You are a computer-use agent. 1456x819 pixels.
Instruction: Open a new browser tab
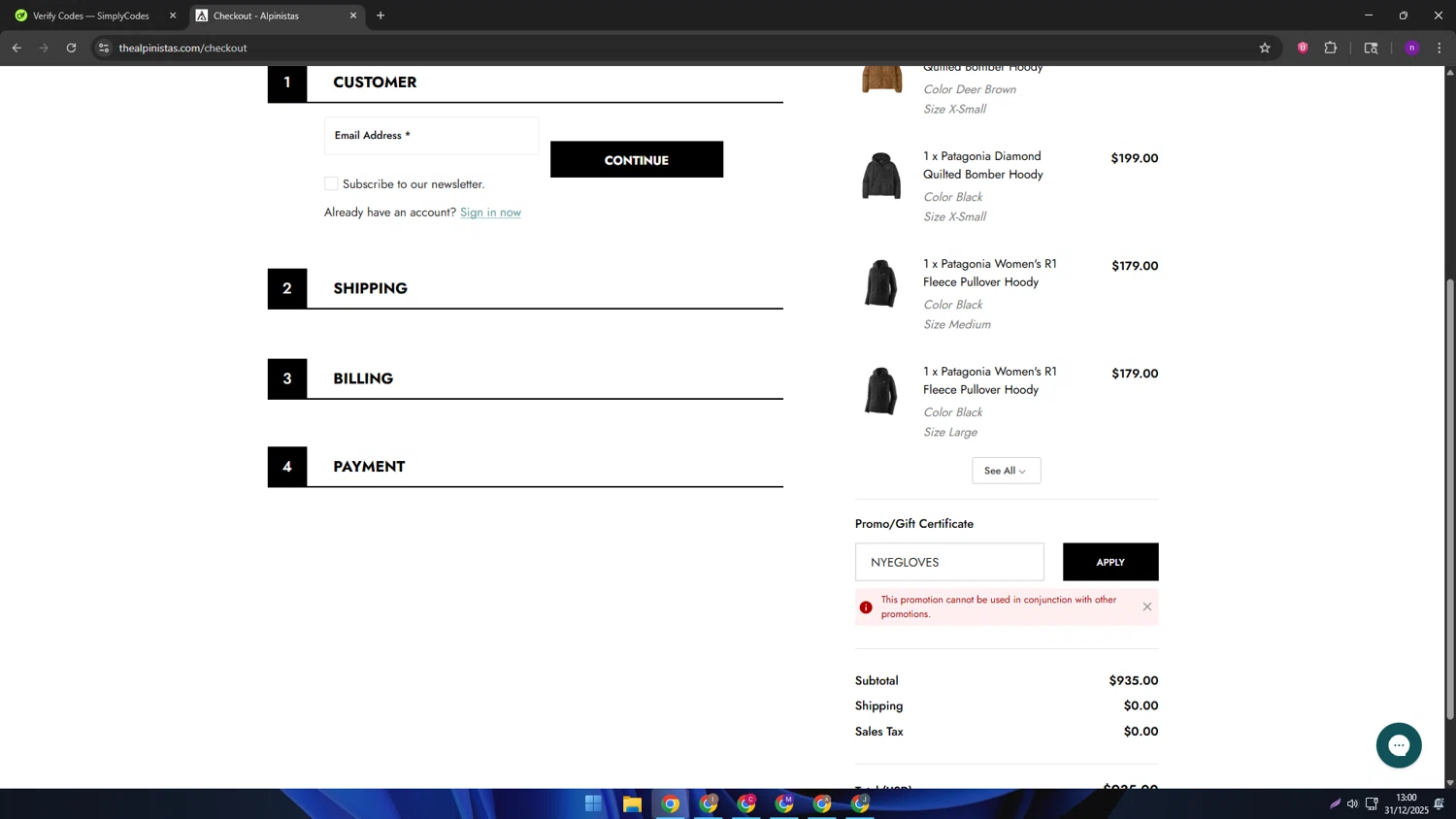click(x=381, y=16)
